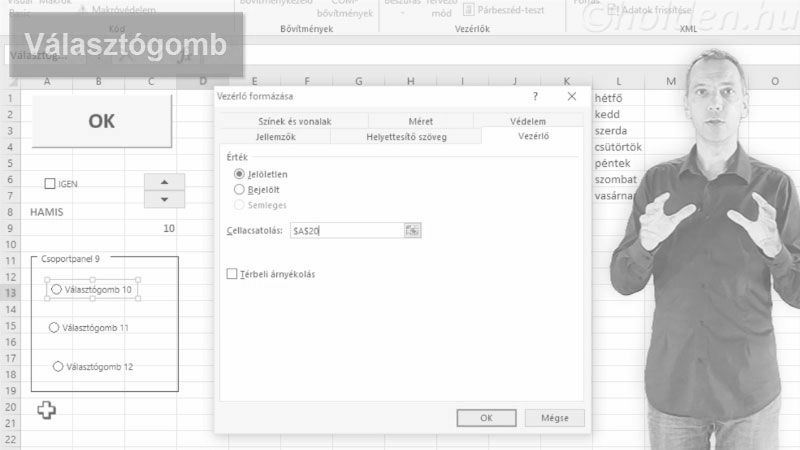Click the péntek cell
This screenshot has width=800, height=450.
pyautogui.click(x=618, y=163)
